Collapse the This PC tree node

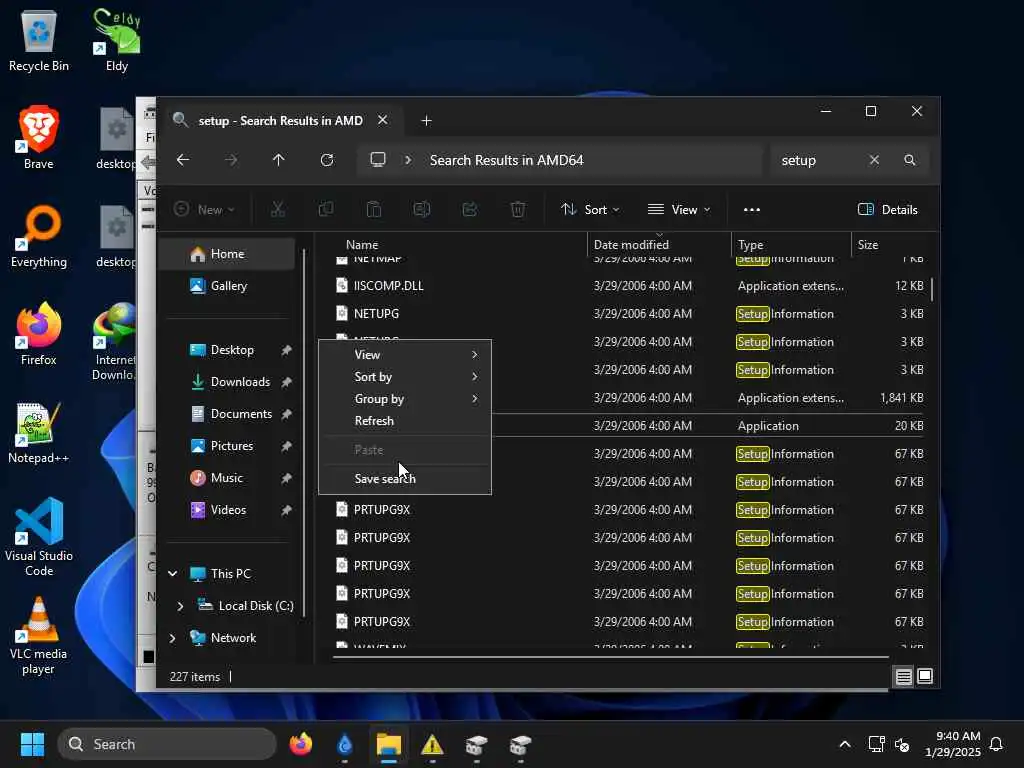coord(172,574)
